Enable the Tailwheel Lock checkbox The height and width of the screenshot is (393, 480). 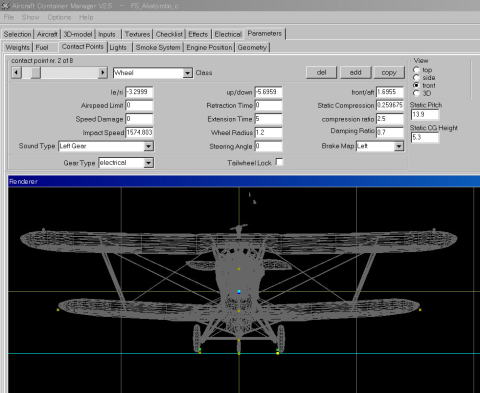point(279,162)
